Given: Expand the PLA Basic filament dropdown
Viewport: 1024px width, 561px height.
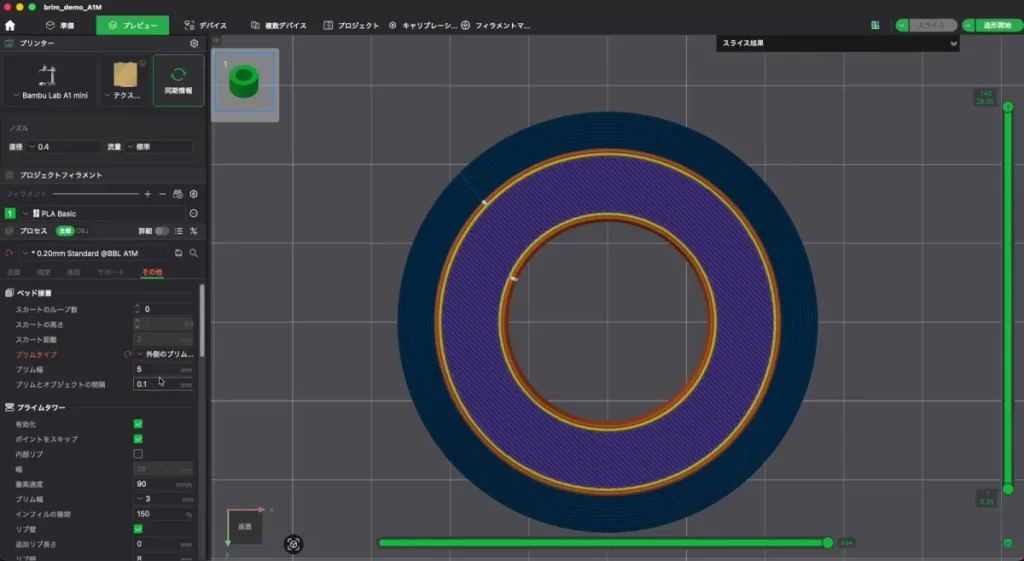Looking at the screenshot, I should coord(104,214).
